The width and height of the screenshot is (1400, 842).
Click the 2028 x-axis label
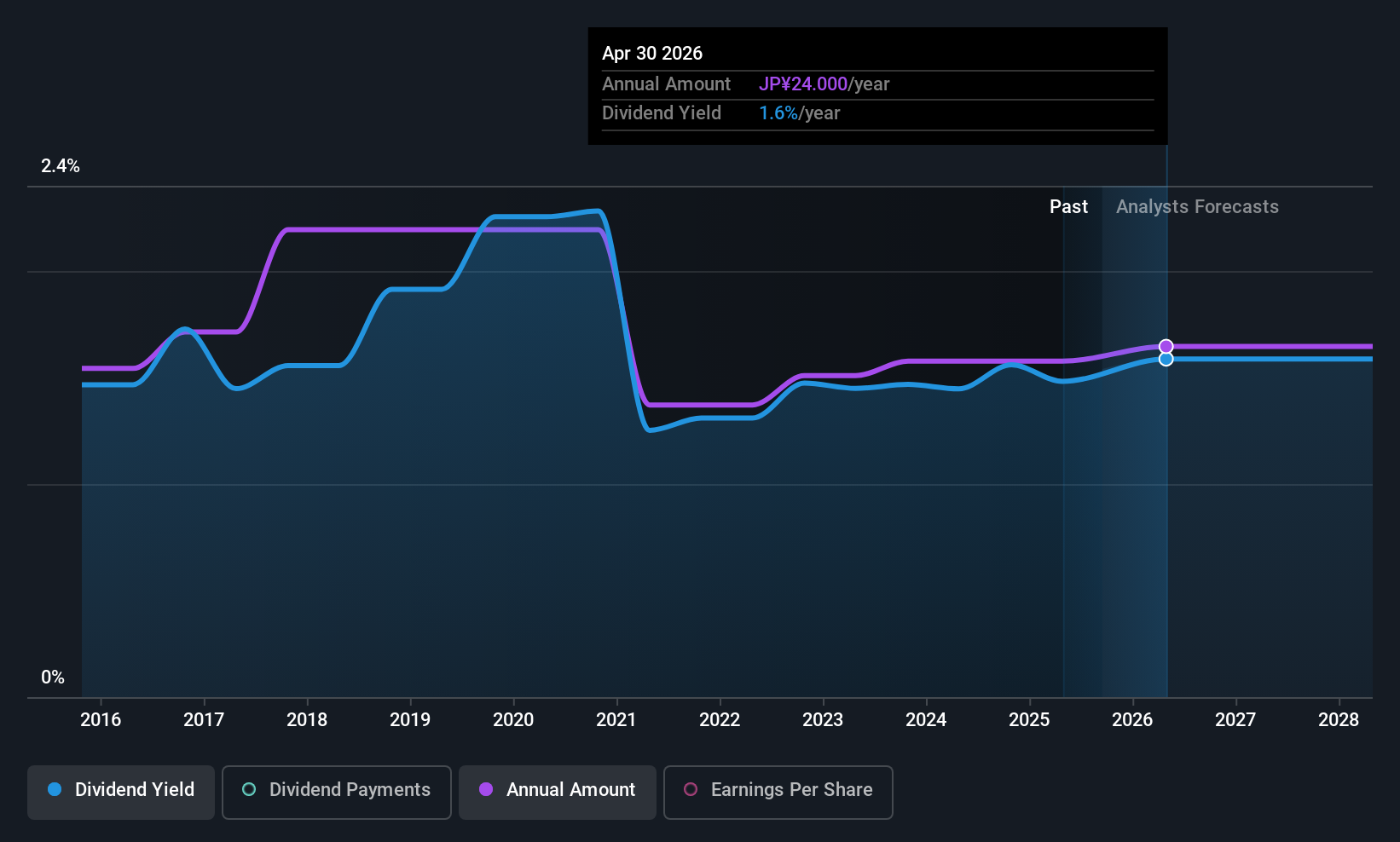point(1339,720)
